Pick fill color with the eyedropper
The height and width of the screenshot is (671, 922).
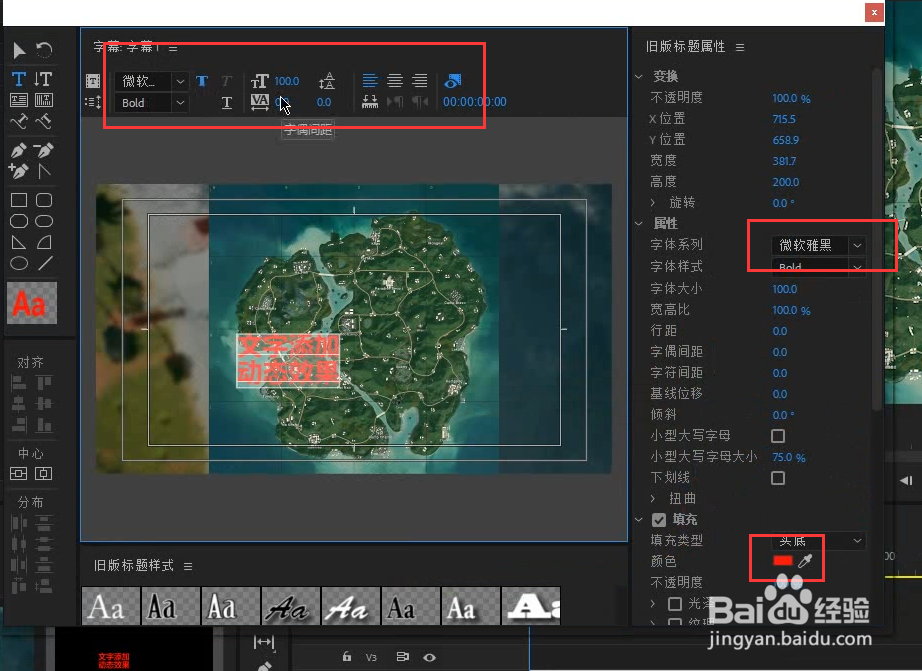[x=805, y=561]
